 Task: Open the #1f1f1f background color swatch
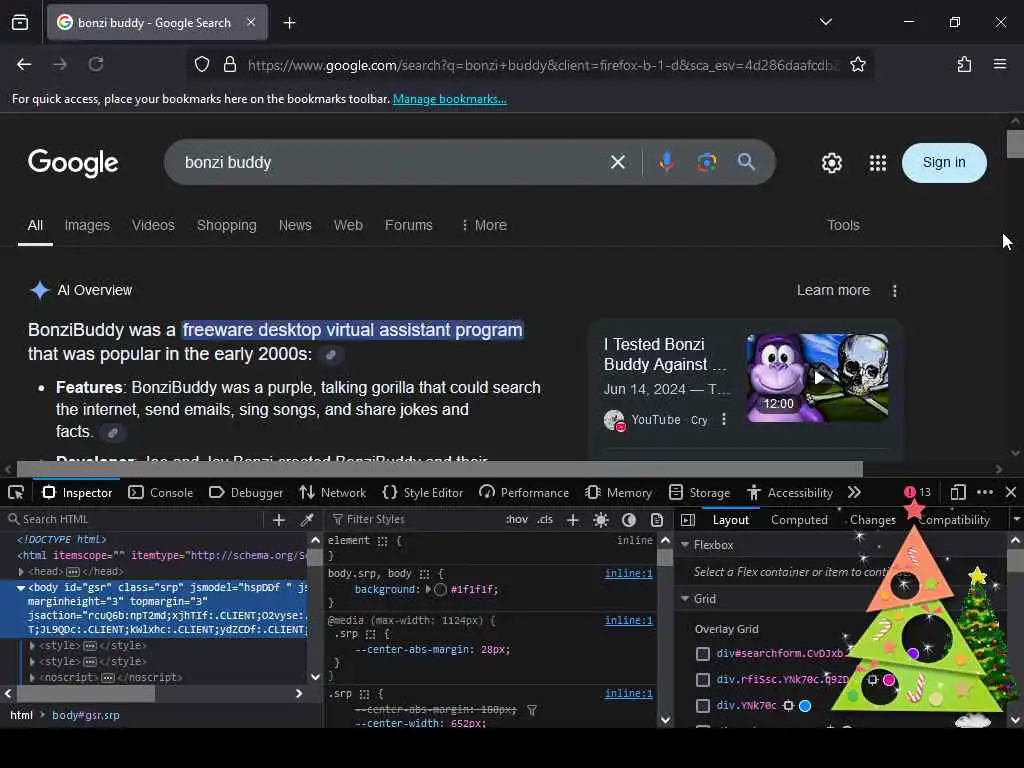tap(441, 590)
